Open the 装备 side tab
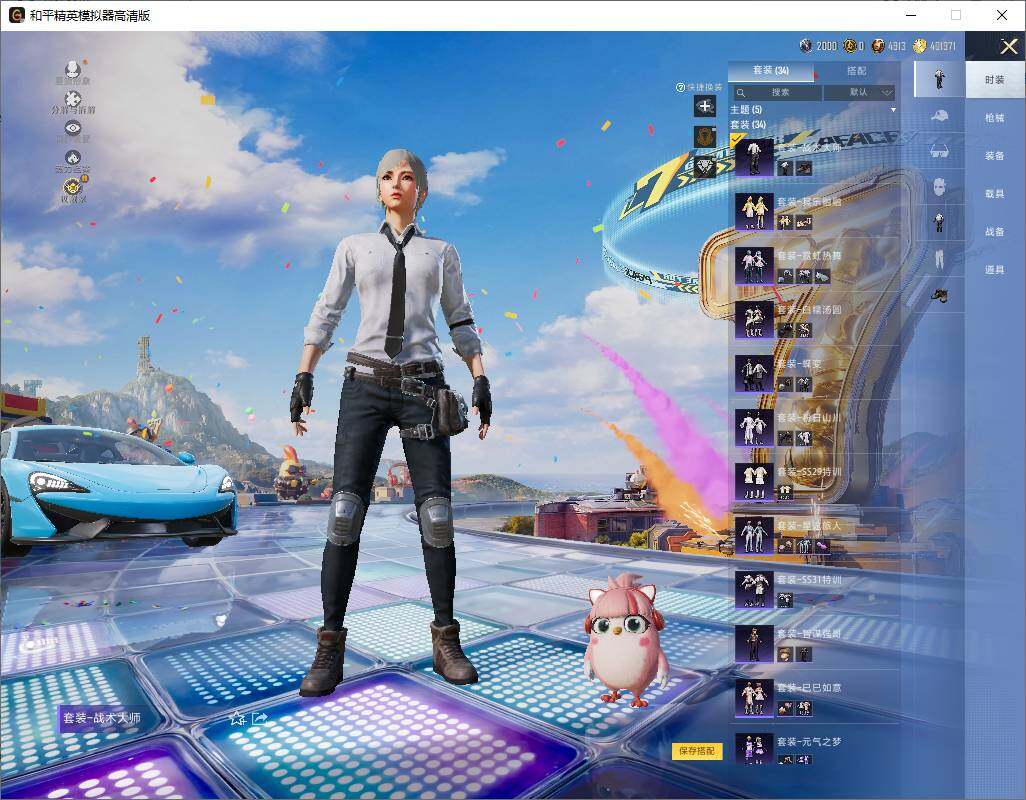This screenshot has height=800, width=1026. (995, 156)
